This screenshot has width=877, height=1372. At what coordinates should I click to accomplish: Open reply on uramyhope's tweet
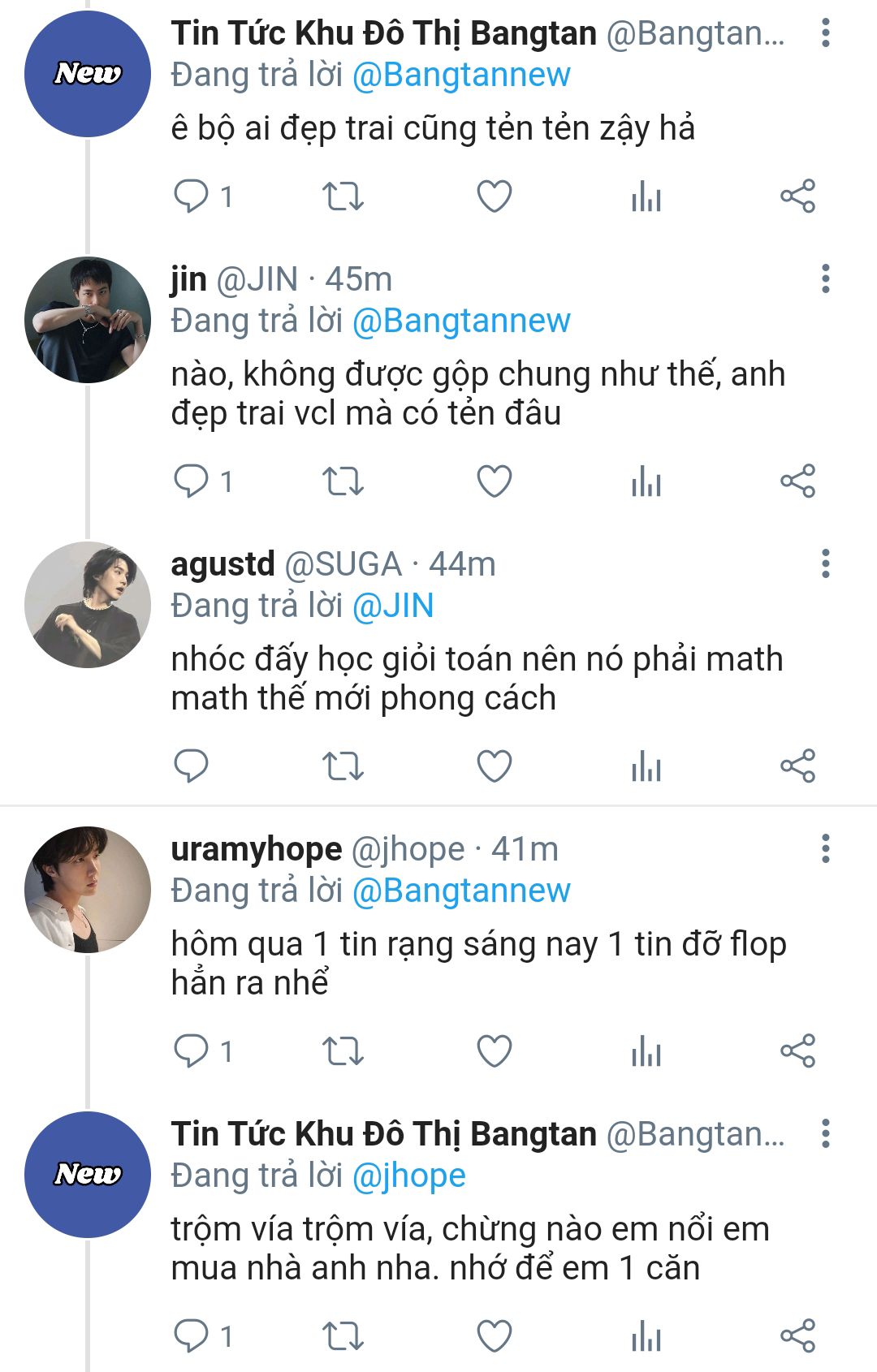[x=192, y=1051]
